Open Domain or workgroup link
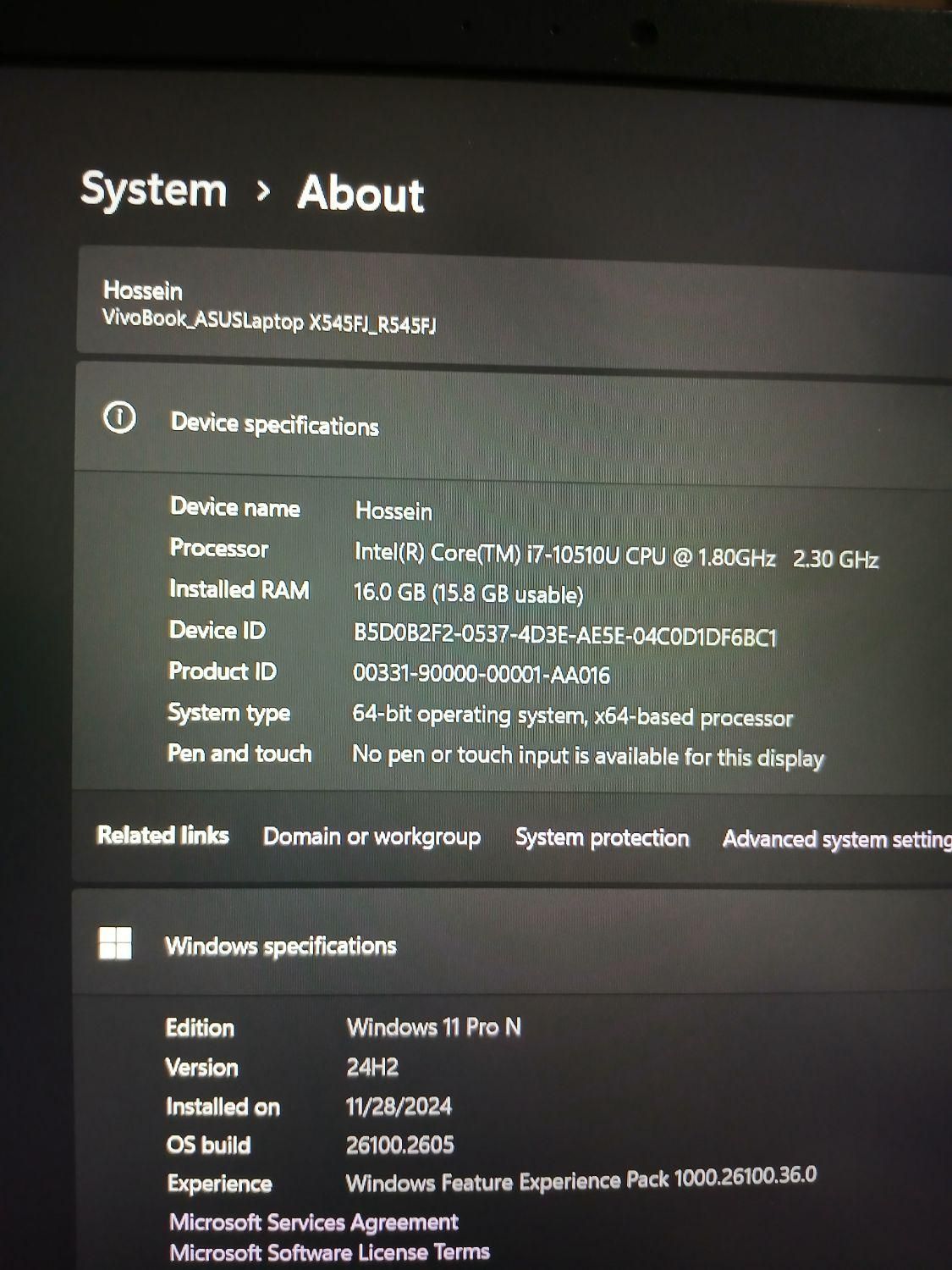 [371, 837]
